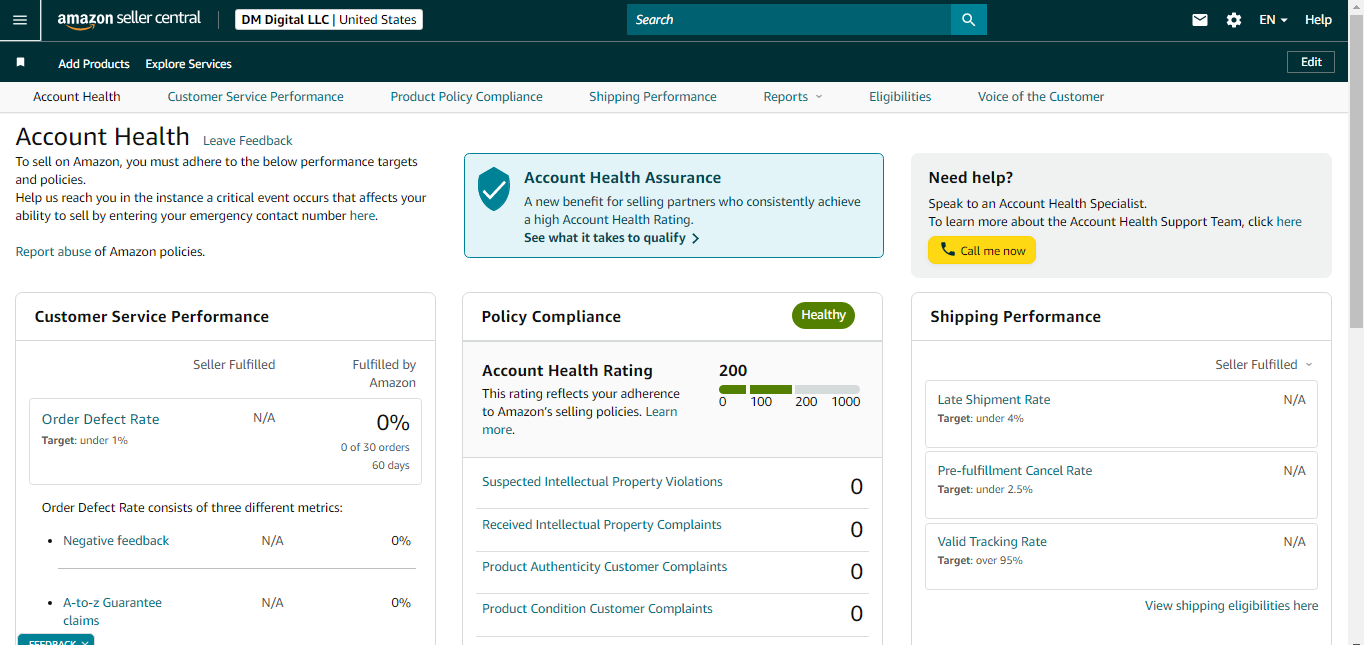The image size is (1364, 645).
Task: Click into the Search input field
Action: [x=789, y=20]
